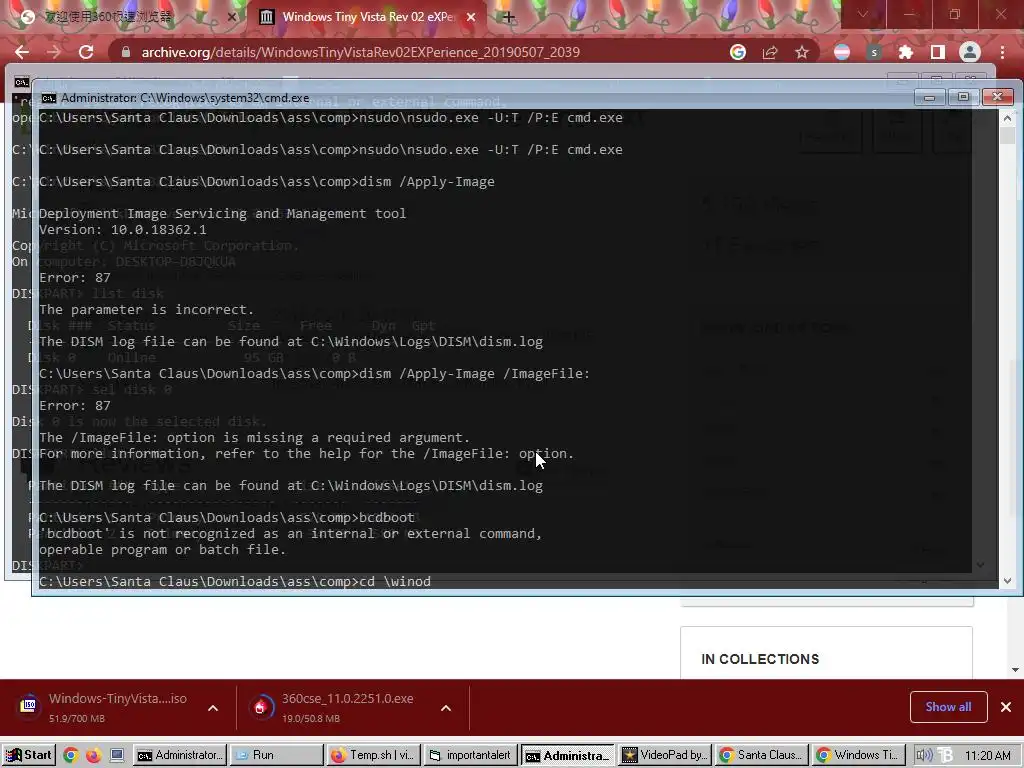Screen dimensions: 1024x768
Task: Switch to active Administra.. taskbar button
Action: tap(568, 755)
